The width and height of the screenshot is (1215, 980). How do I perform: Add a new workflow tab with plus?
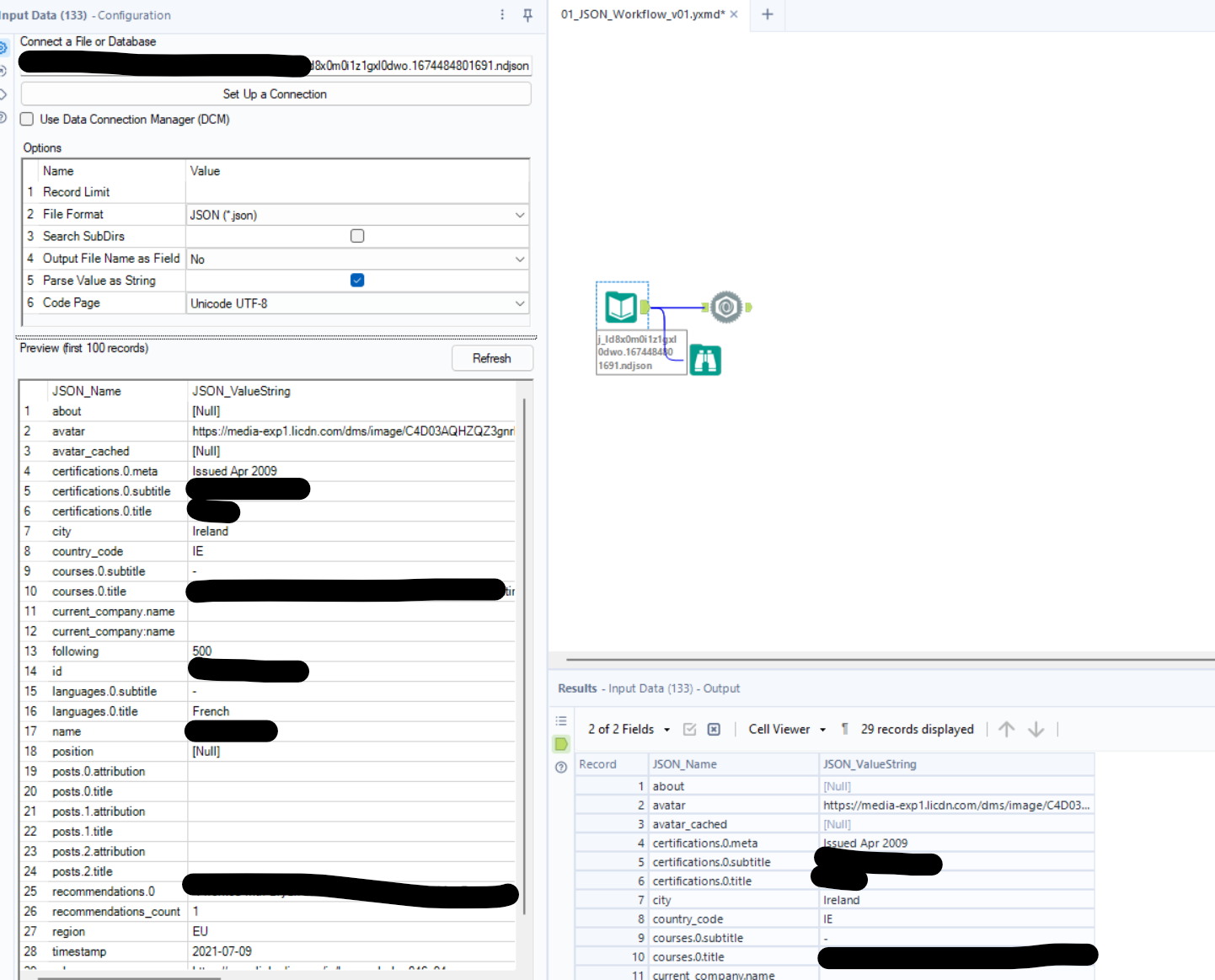tap(767, 14)
